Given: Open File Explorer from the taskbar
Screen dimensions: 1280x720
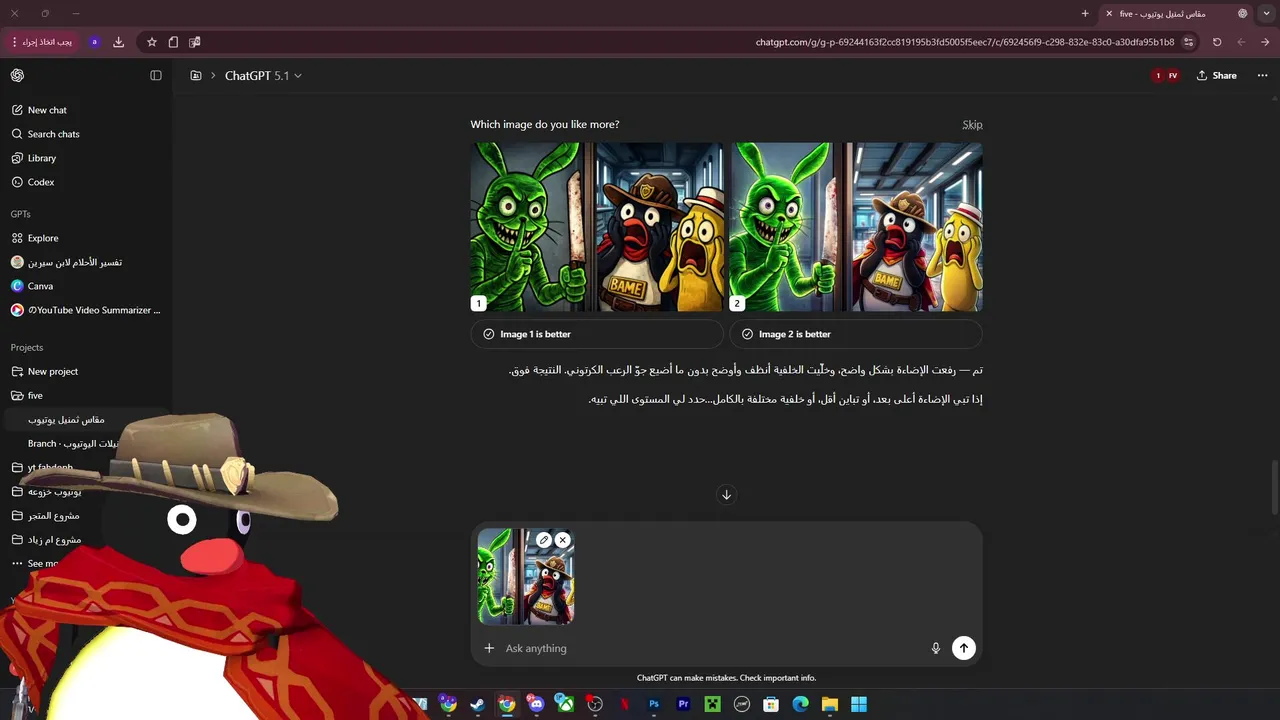Looking at the screenshot, I should (830, 704).
